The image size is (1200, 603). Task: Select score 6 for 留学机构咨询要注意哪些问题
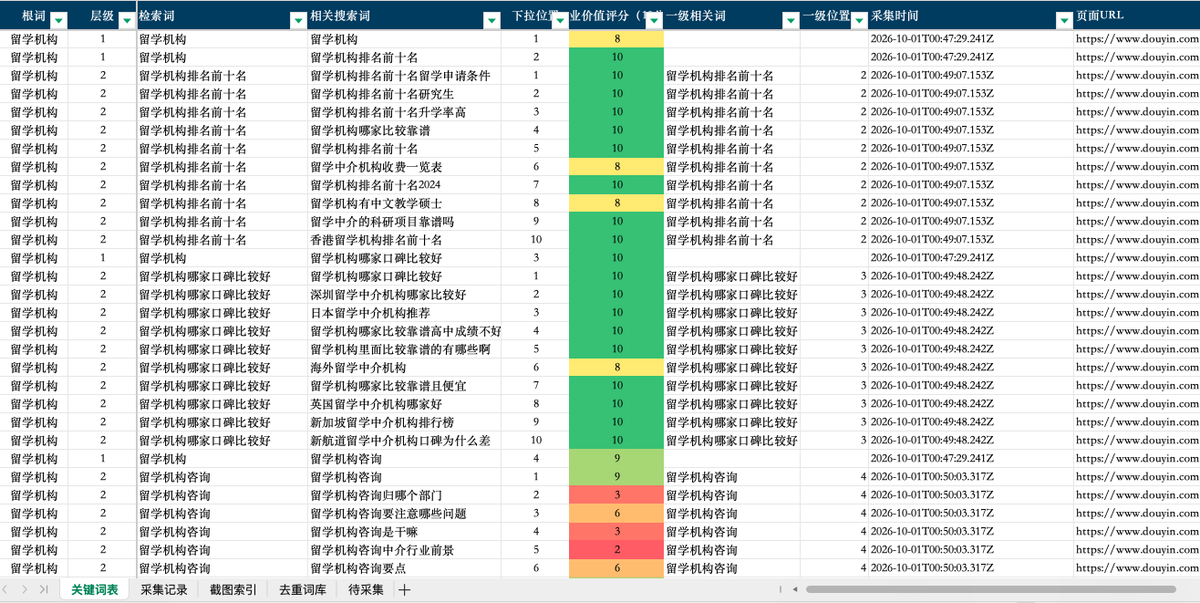[616, 513]
